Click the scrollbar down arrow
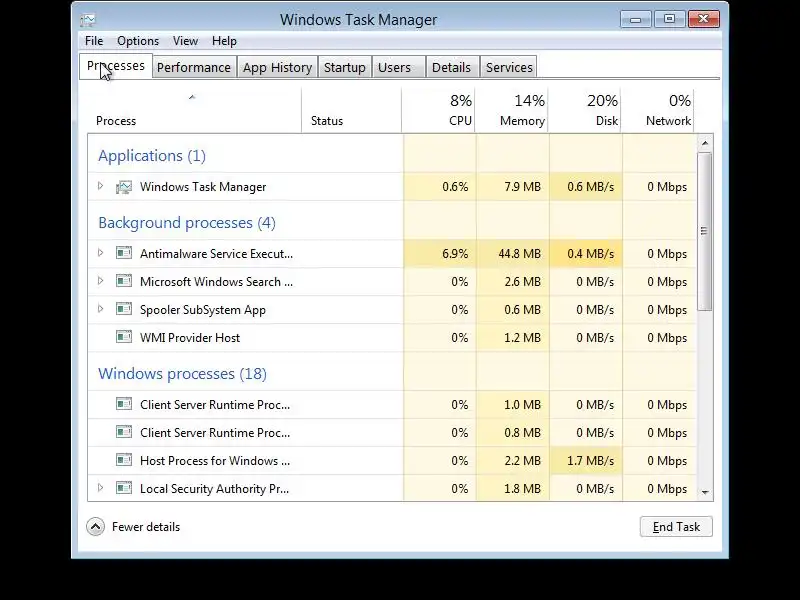800x600 pixels. tap(705, 492)
